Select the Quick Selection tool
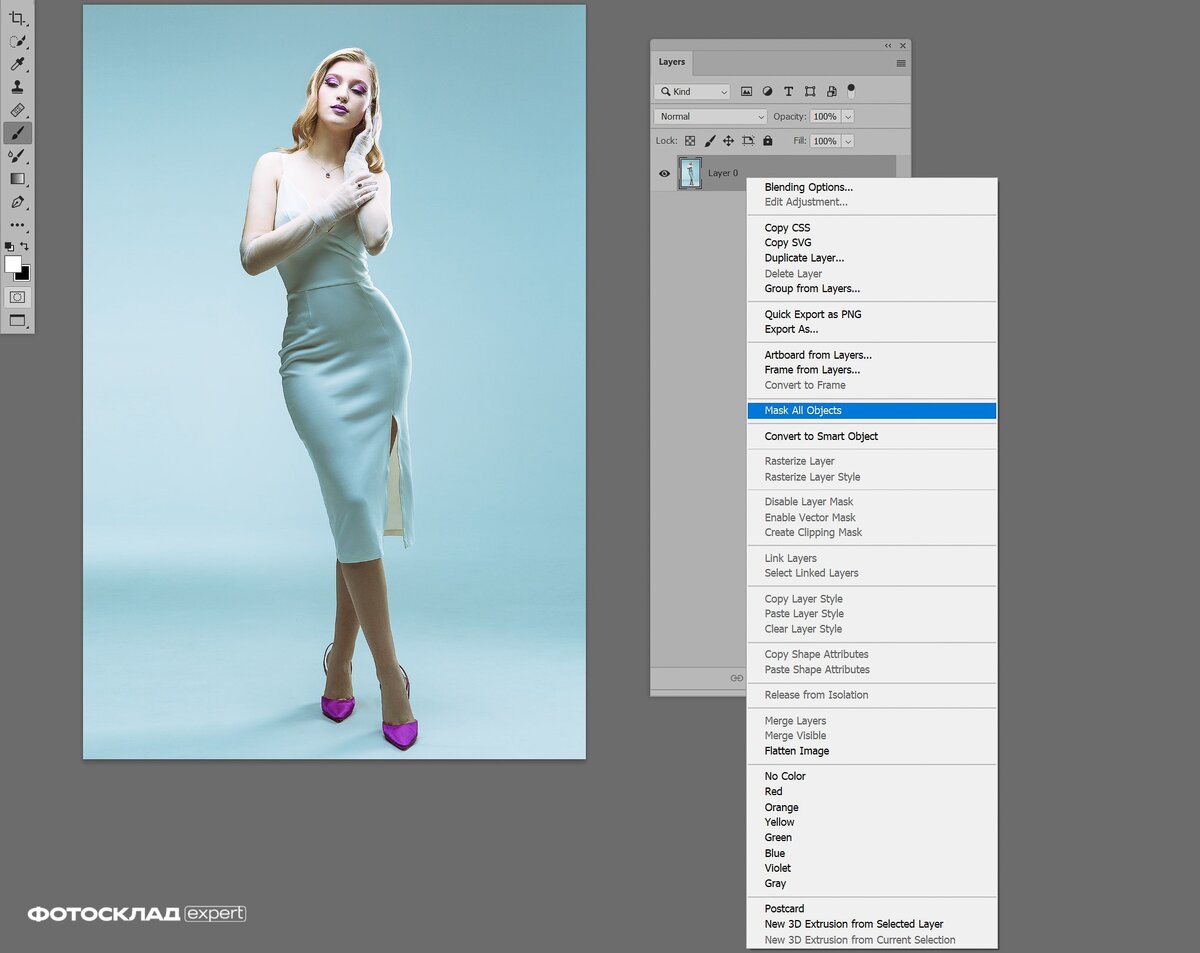Viewport: 1200px width, 953px height. (x=17, y=41)
